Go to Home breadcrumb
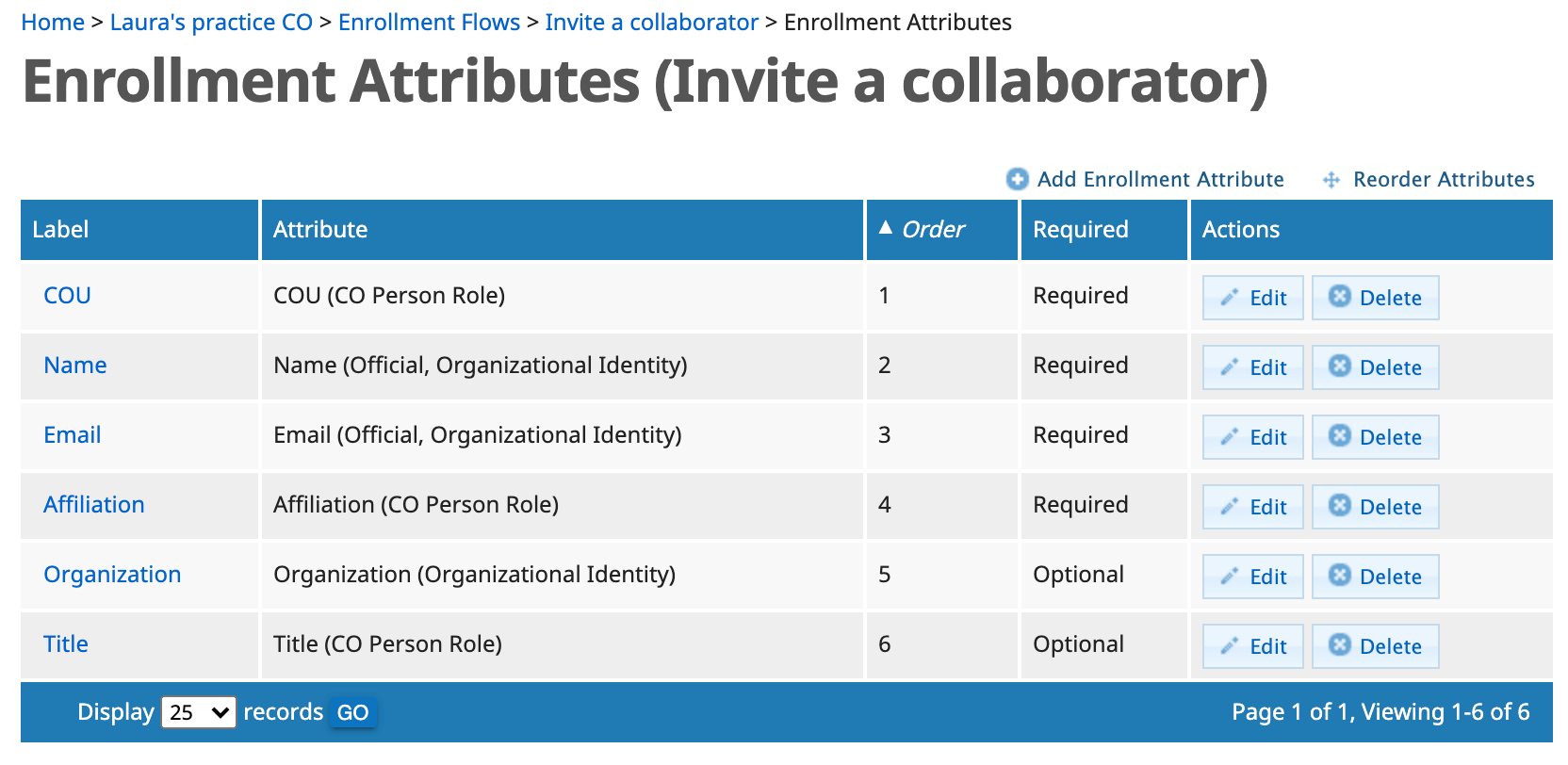Image resolution: width=1568 pixels, height=765 pixels. (x=53, y=23)
